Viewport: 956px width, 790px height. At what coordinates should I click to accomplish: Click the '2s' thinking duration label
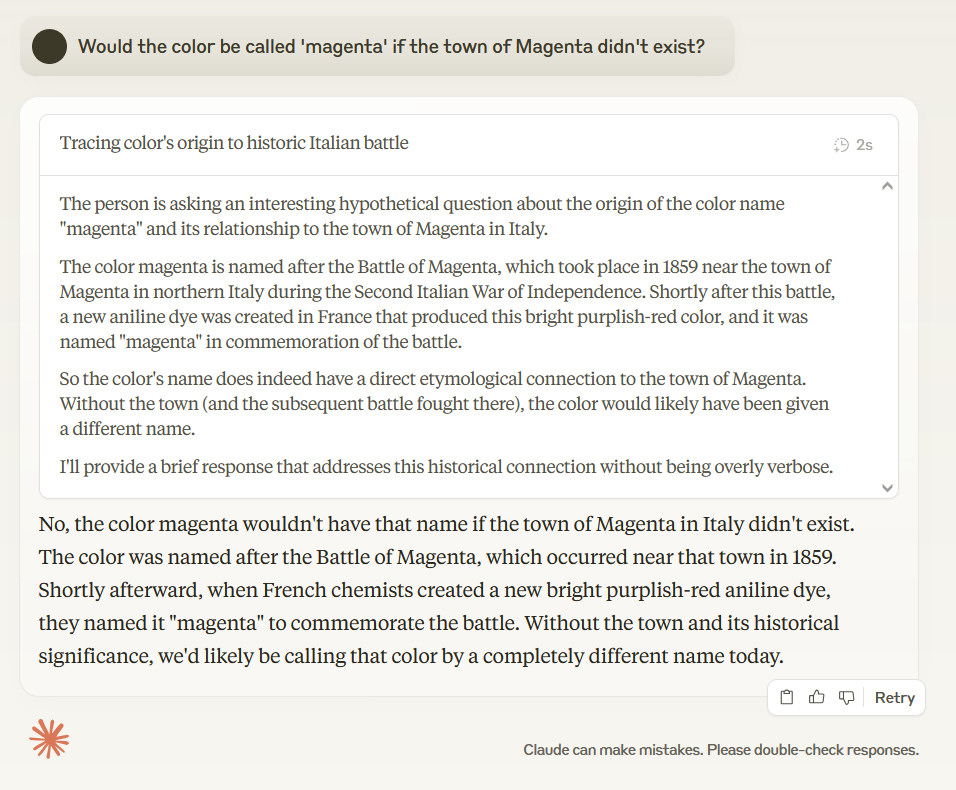pyautogui.click(x=864, y=145)
